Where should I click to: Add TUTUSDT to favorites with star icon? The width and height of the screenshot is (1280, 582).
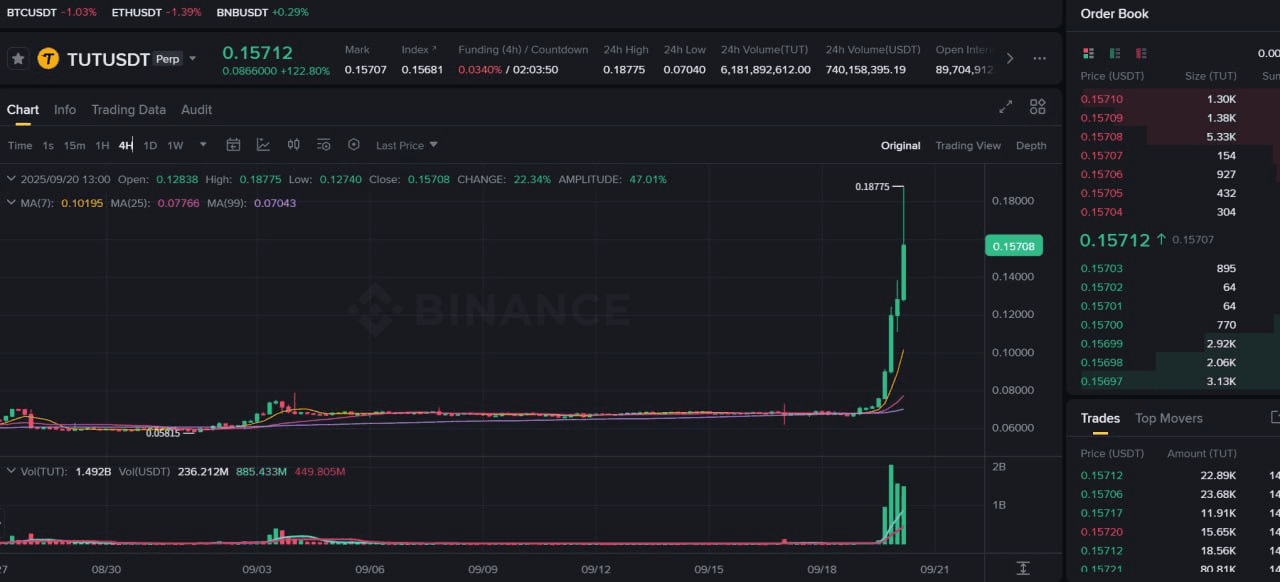click(x=18, y=59)
